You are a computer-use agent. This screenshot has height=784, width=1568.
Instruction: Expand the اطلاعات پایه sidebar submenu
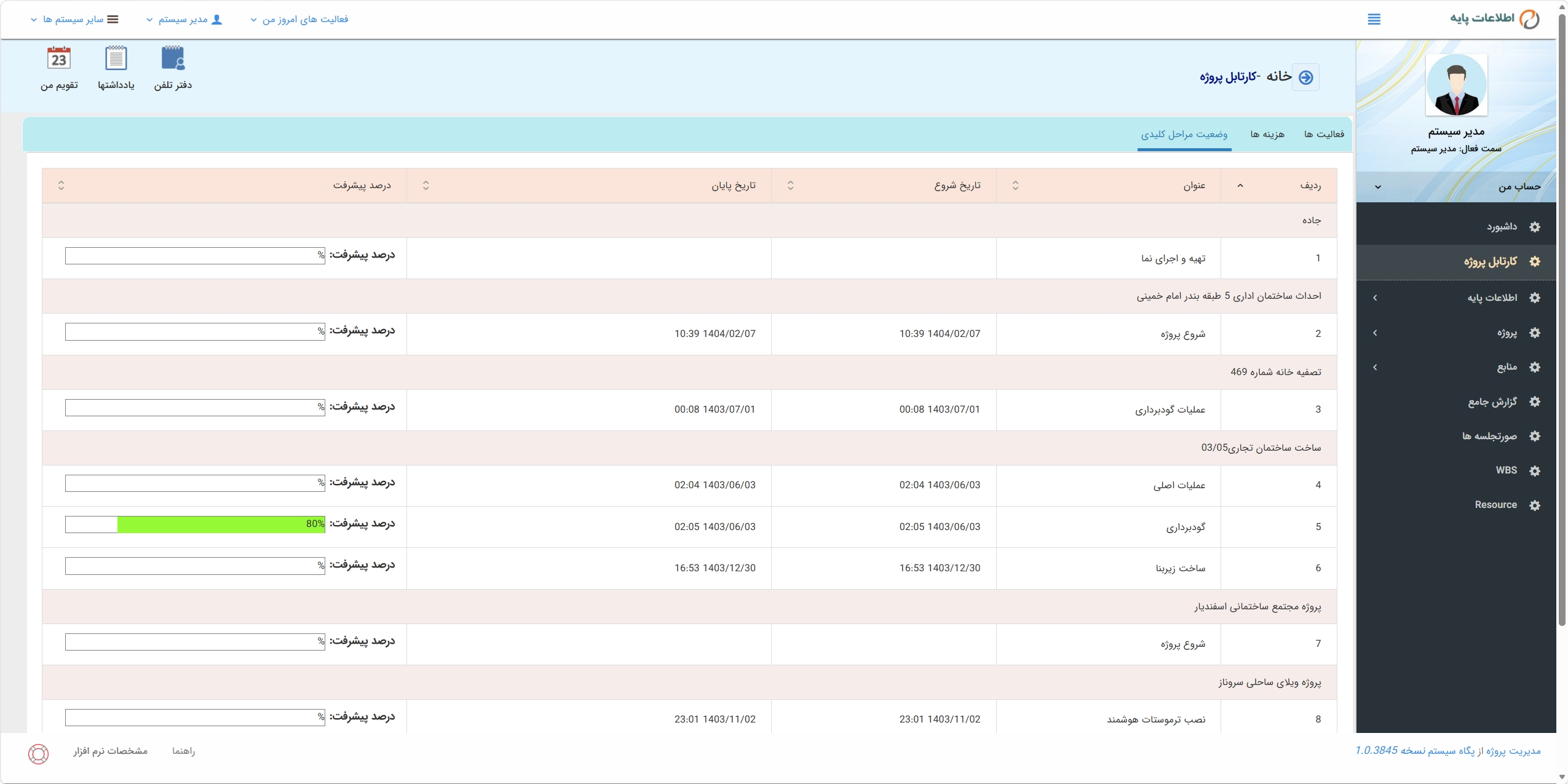pyautogui.click(x=1456, y=298)
